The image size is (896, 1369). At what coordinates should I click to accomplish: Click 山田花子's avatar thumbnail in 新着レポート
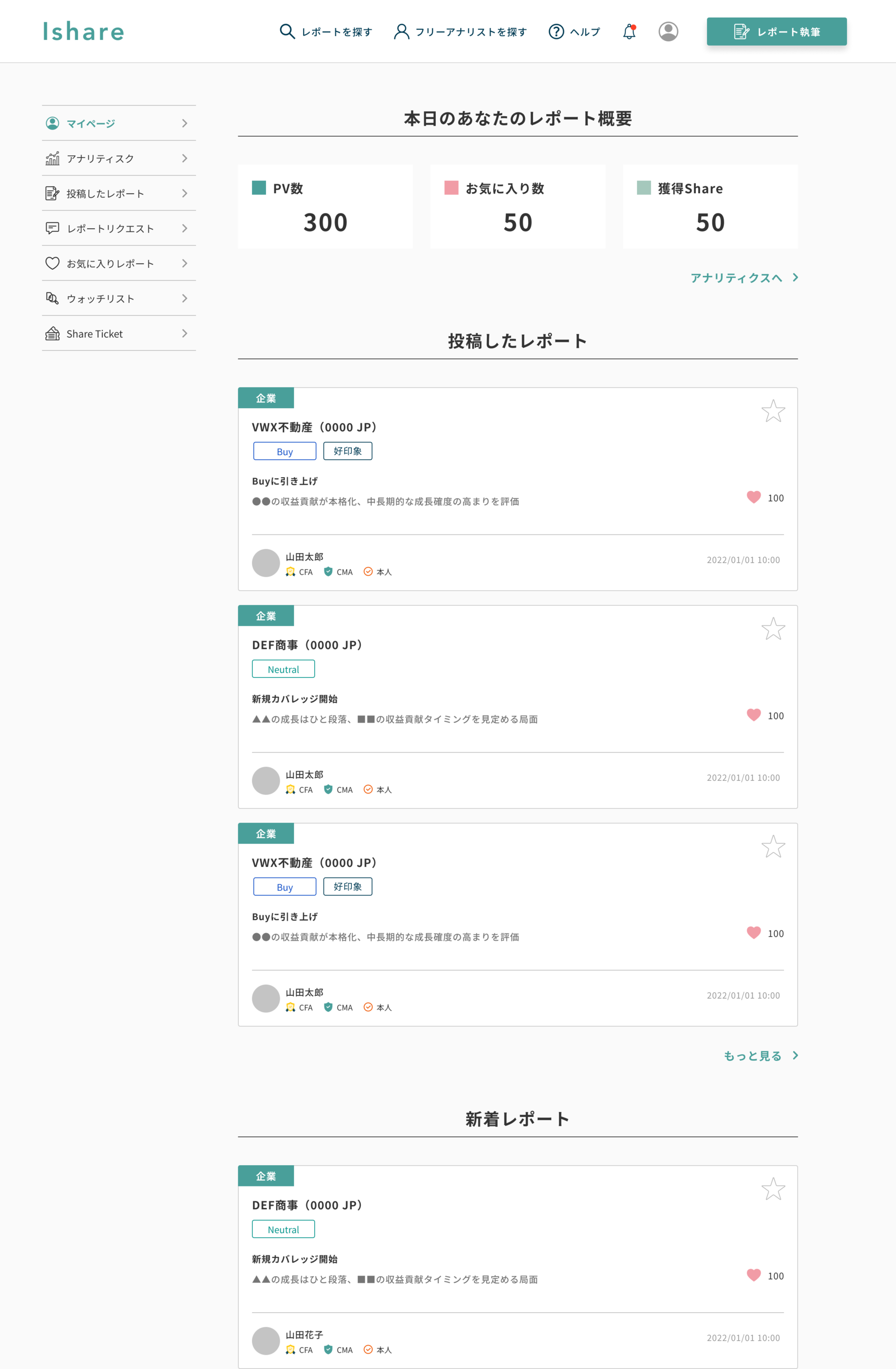click(x=266, y=1341)
